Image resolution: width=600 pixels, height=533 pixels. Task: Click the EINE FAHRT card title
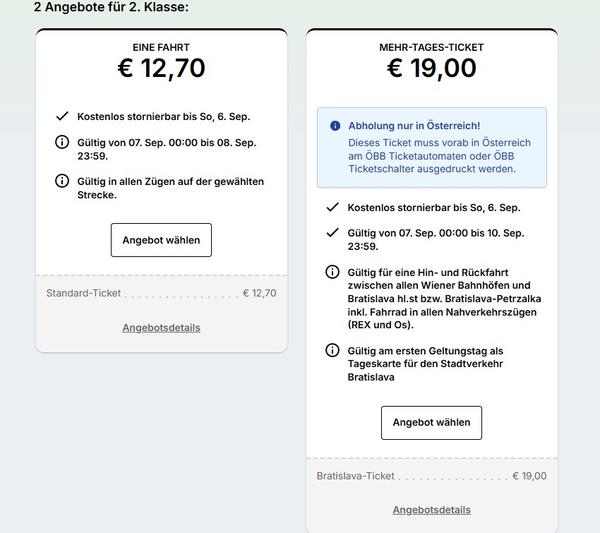point(161,47)
